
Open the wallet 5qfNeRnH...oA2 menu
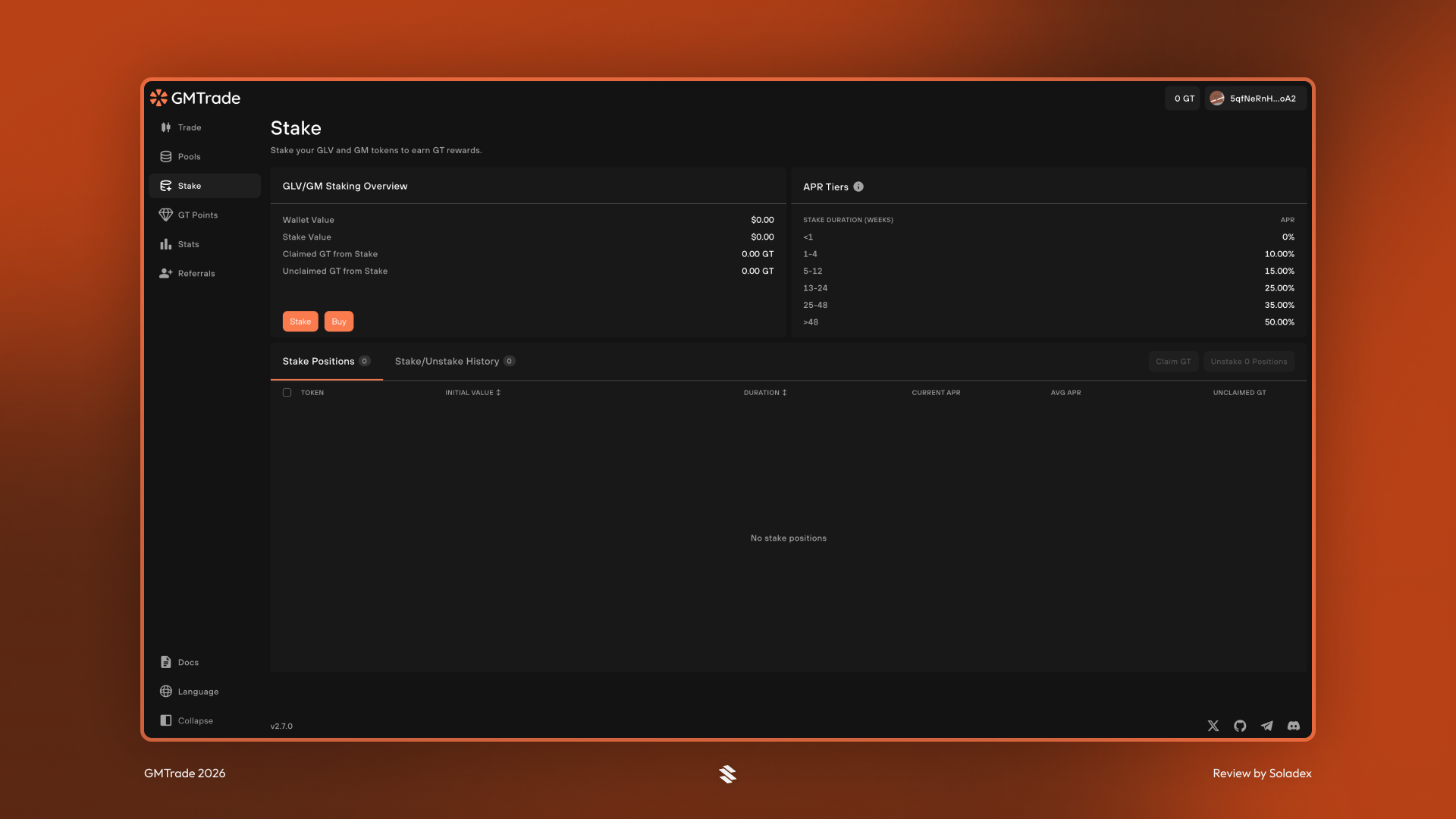pos(1256,99)
